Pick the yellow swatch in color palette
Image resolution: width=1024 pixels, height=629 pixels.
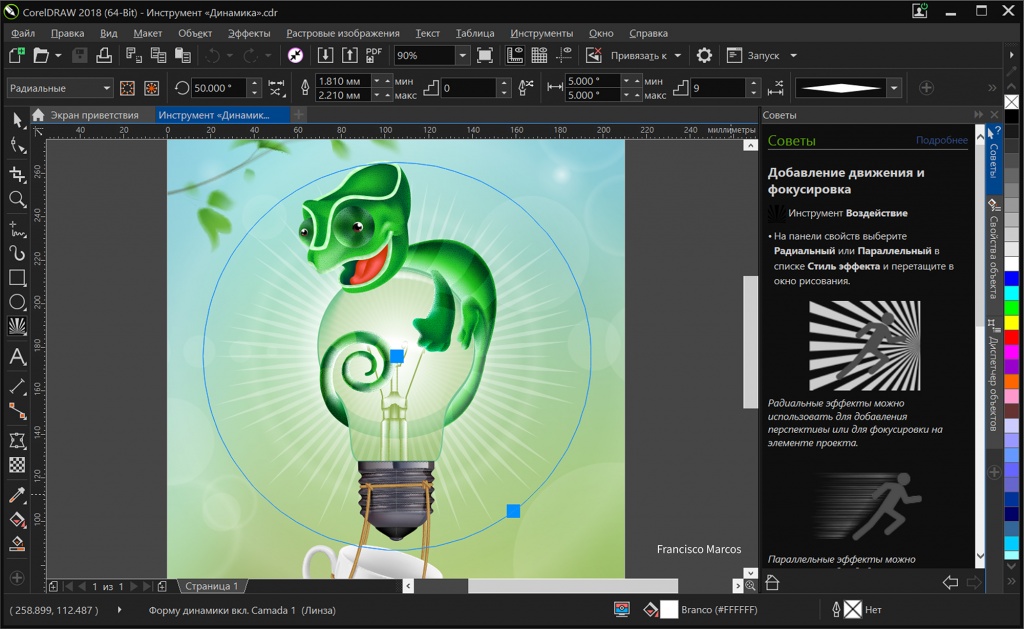1011,322
